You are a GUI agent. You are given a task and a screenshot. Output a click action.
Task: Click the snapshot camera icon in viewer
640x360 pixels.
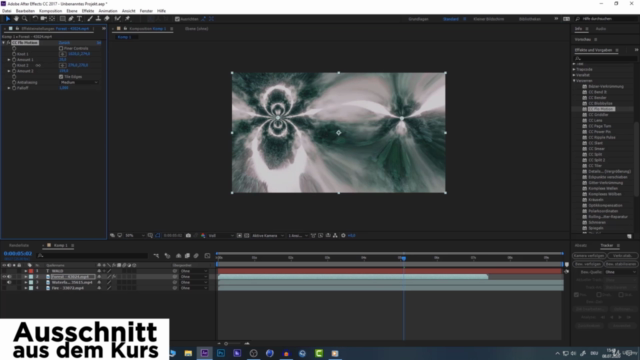188,236
